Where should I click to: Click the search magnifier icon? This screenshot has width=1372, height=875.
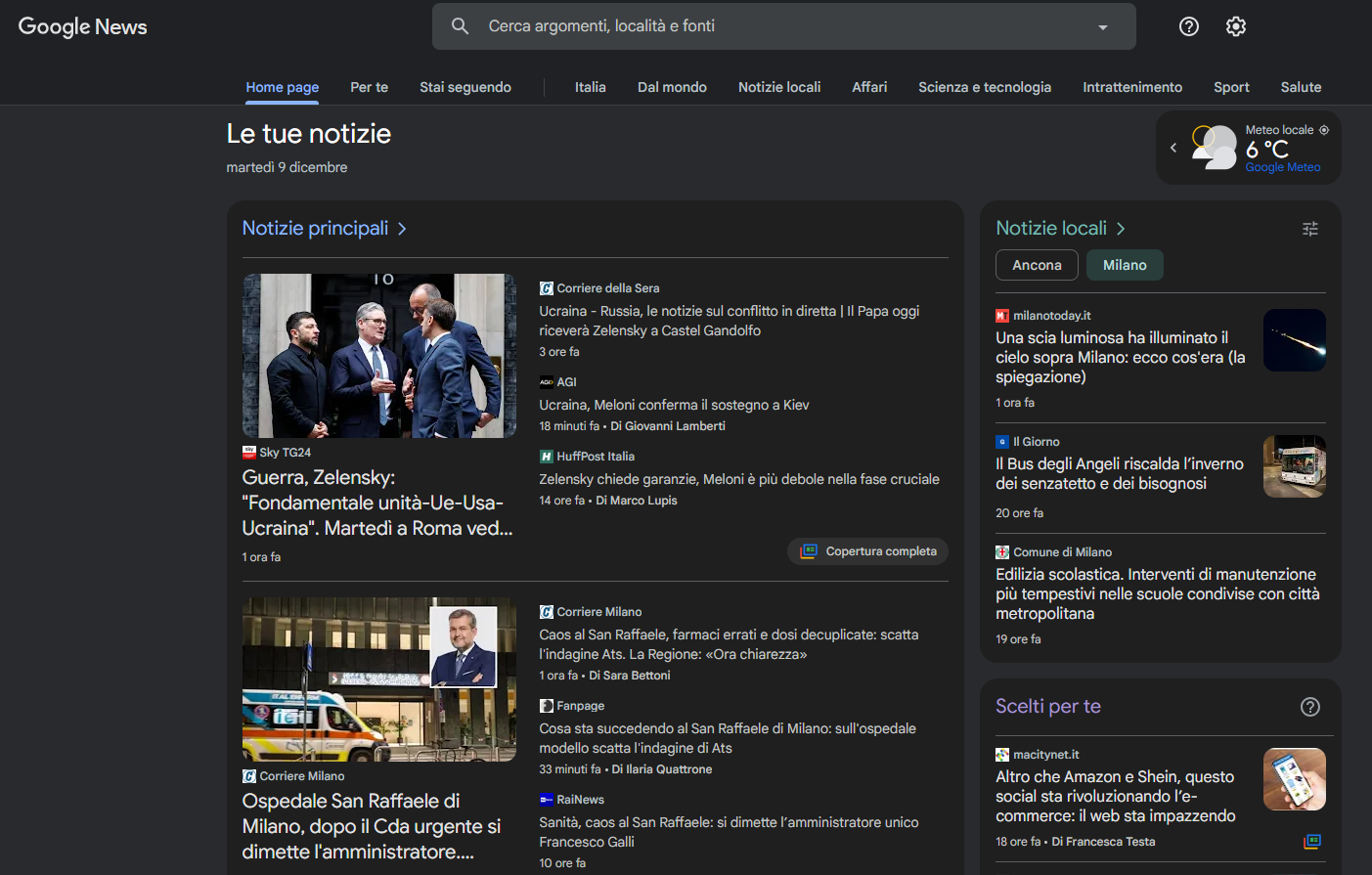click(460, 26)
